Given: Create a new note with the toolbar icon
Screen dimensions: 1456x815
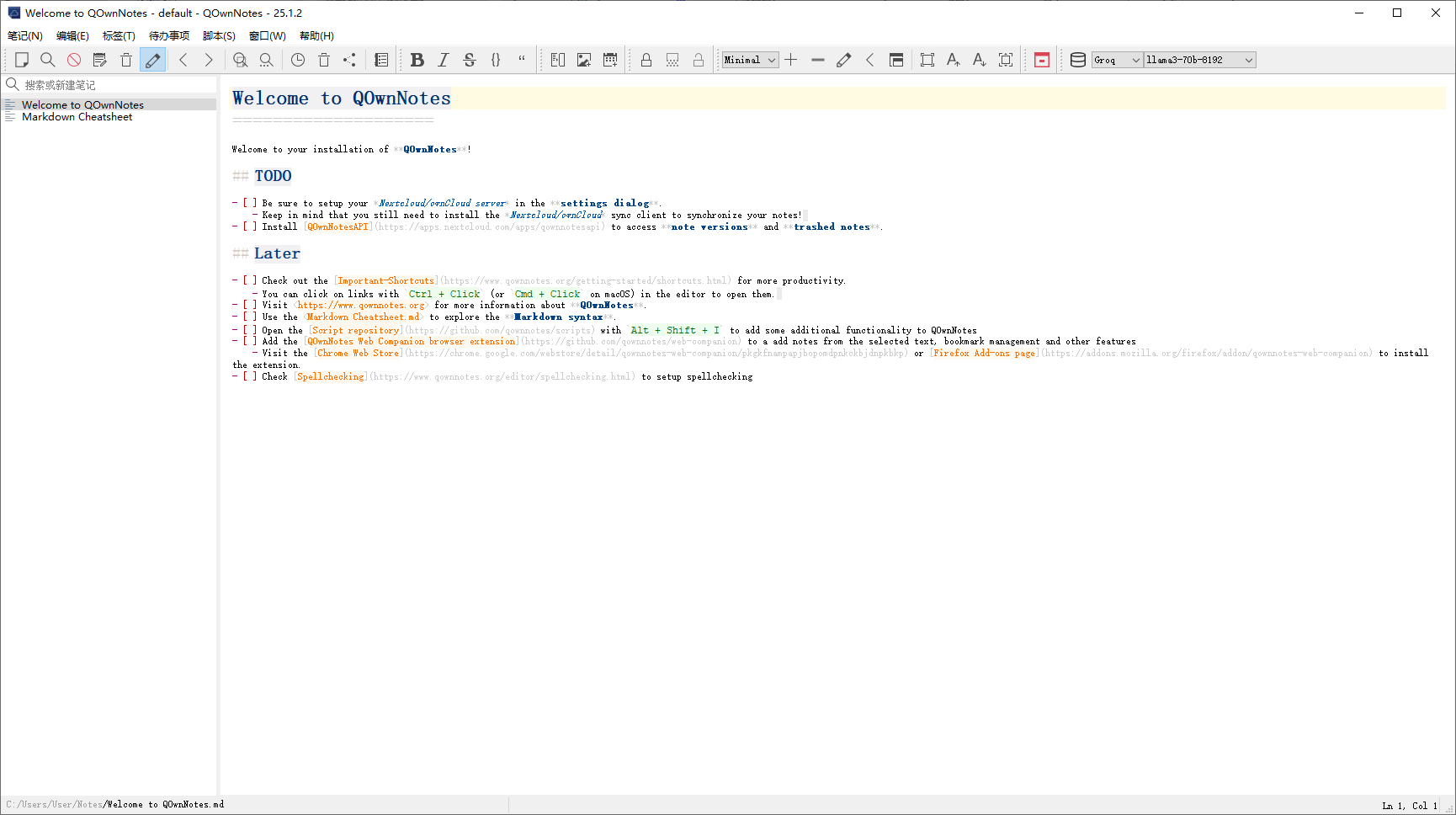Looking at the screenshot, I should (22, 60).
